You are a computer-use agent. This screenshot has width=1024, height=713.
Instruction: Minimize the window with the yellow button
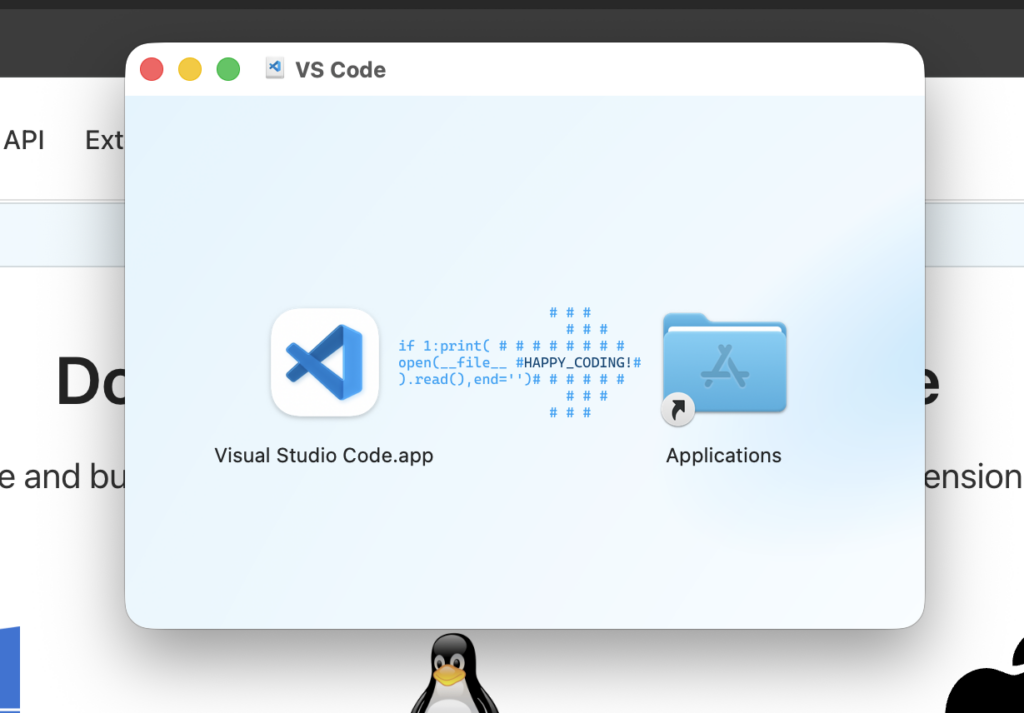click(190, 69)
